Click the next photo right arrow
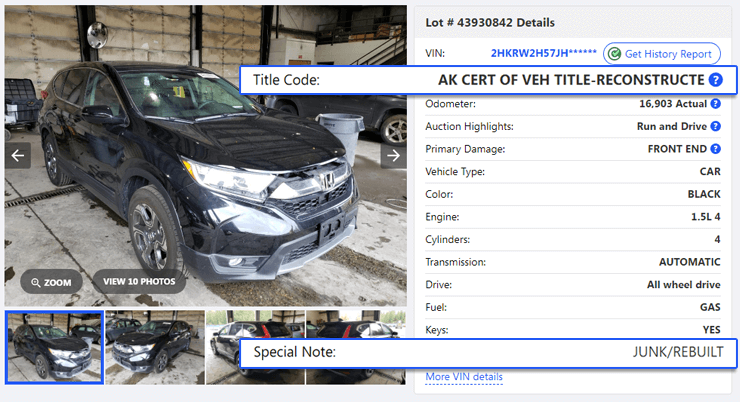The image size is (740, 402). [394, 155]
